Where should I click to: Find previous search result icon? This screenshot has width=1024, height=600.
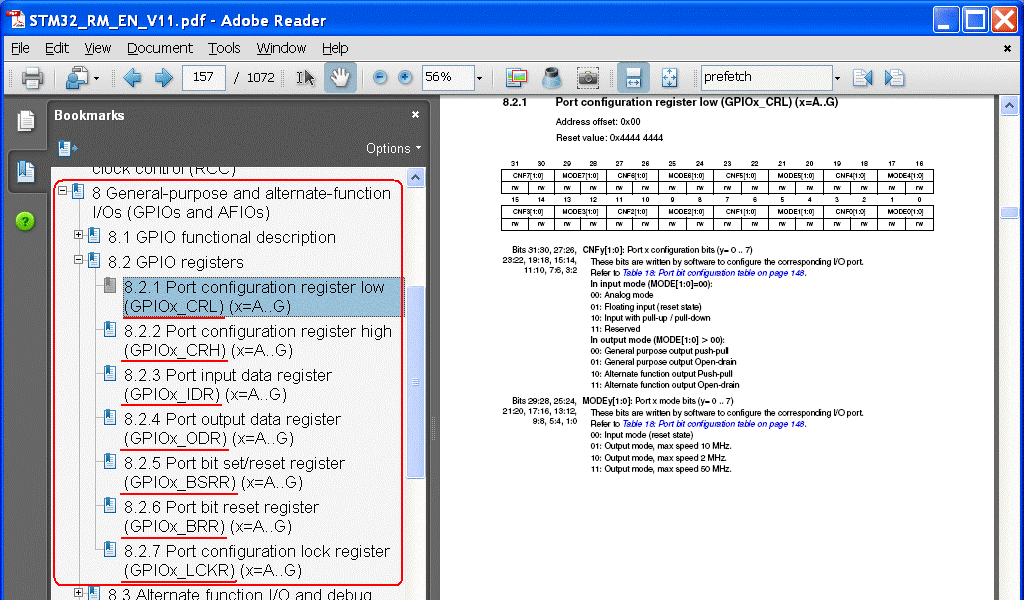click(863, 78)
